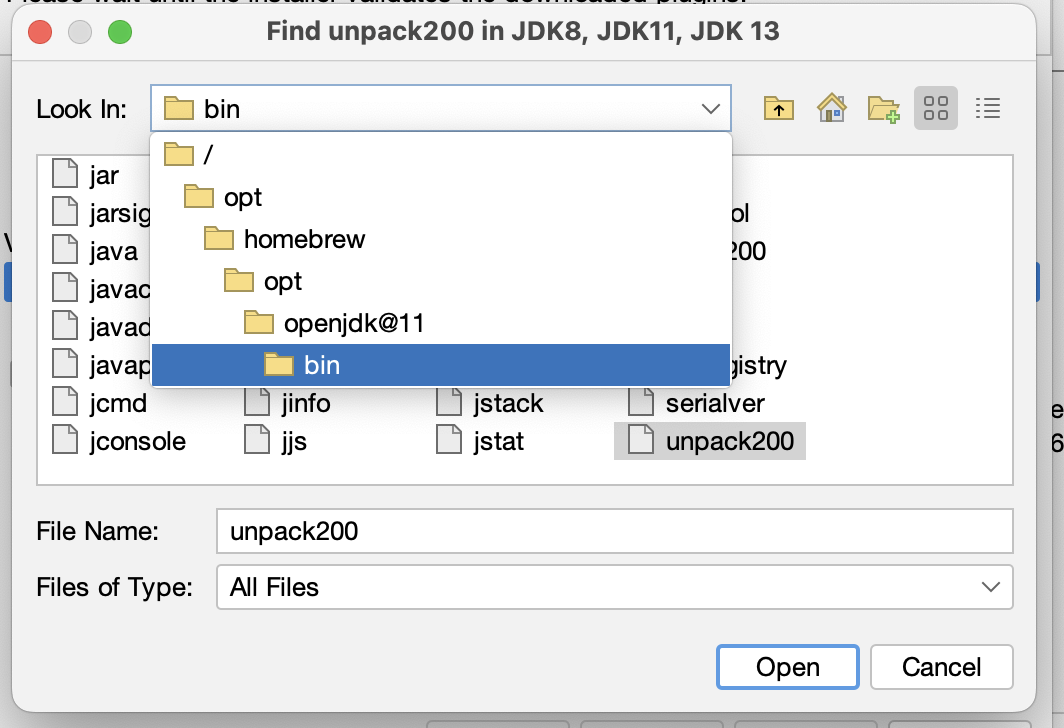Create a new folder icon
Screen dimensions: 1064x728
click(x=884, y=109)
